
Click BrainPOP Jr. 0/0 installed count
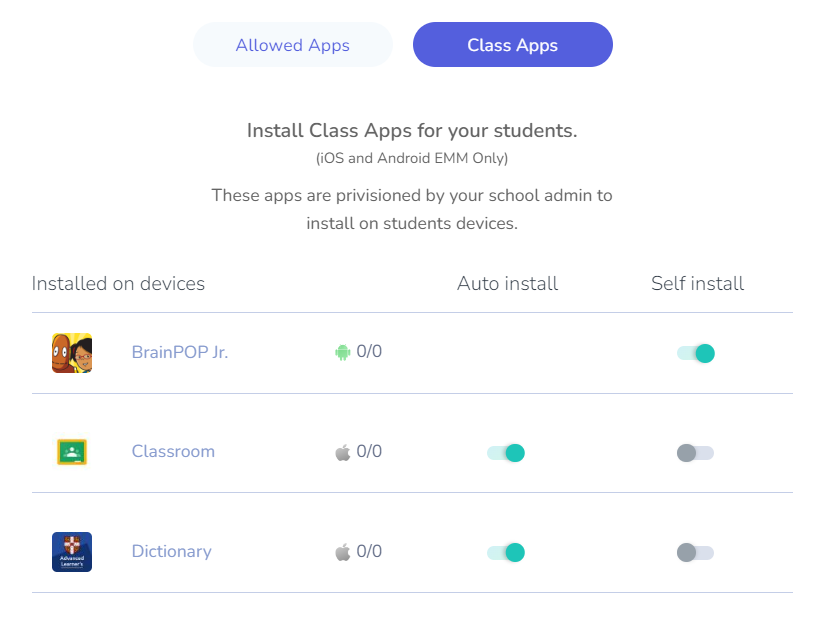point(369,351)
